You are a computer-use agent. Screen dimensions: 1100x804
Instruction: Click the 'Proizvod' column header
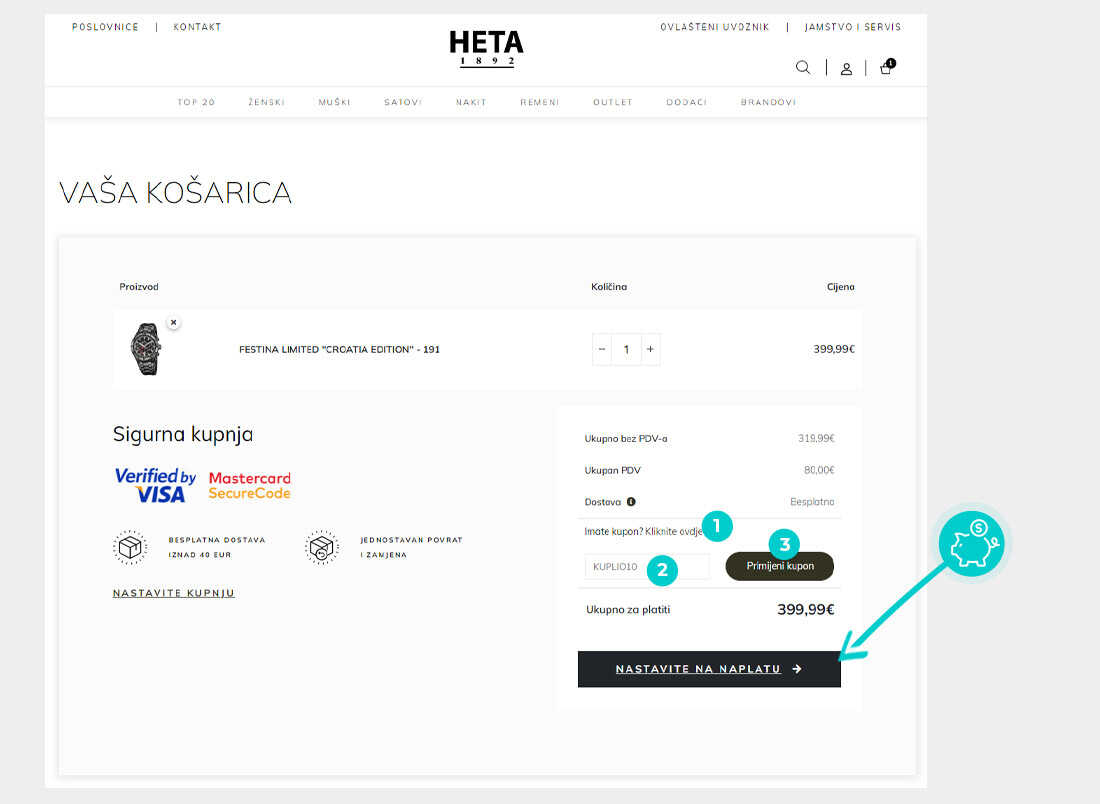coord(139,287)
